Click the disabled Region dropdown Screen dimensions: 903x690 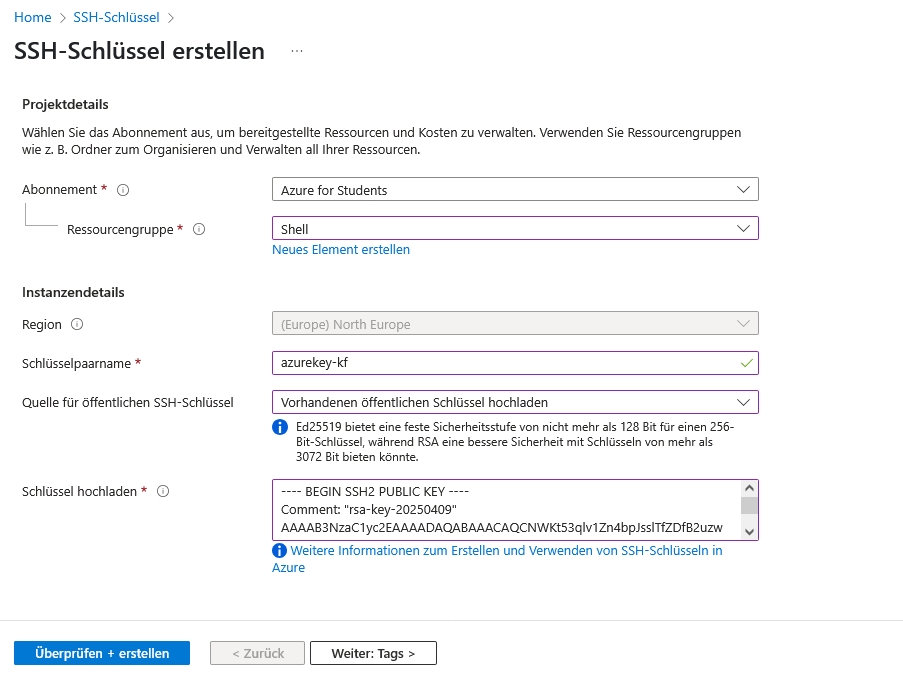[x=514, y=324]
